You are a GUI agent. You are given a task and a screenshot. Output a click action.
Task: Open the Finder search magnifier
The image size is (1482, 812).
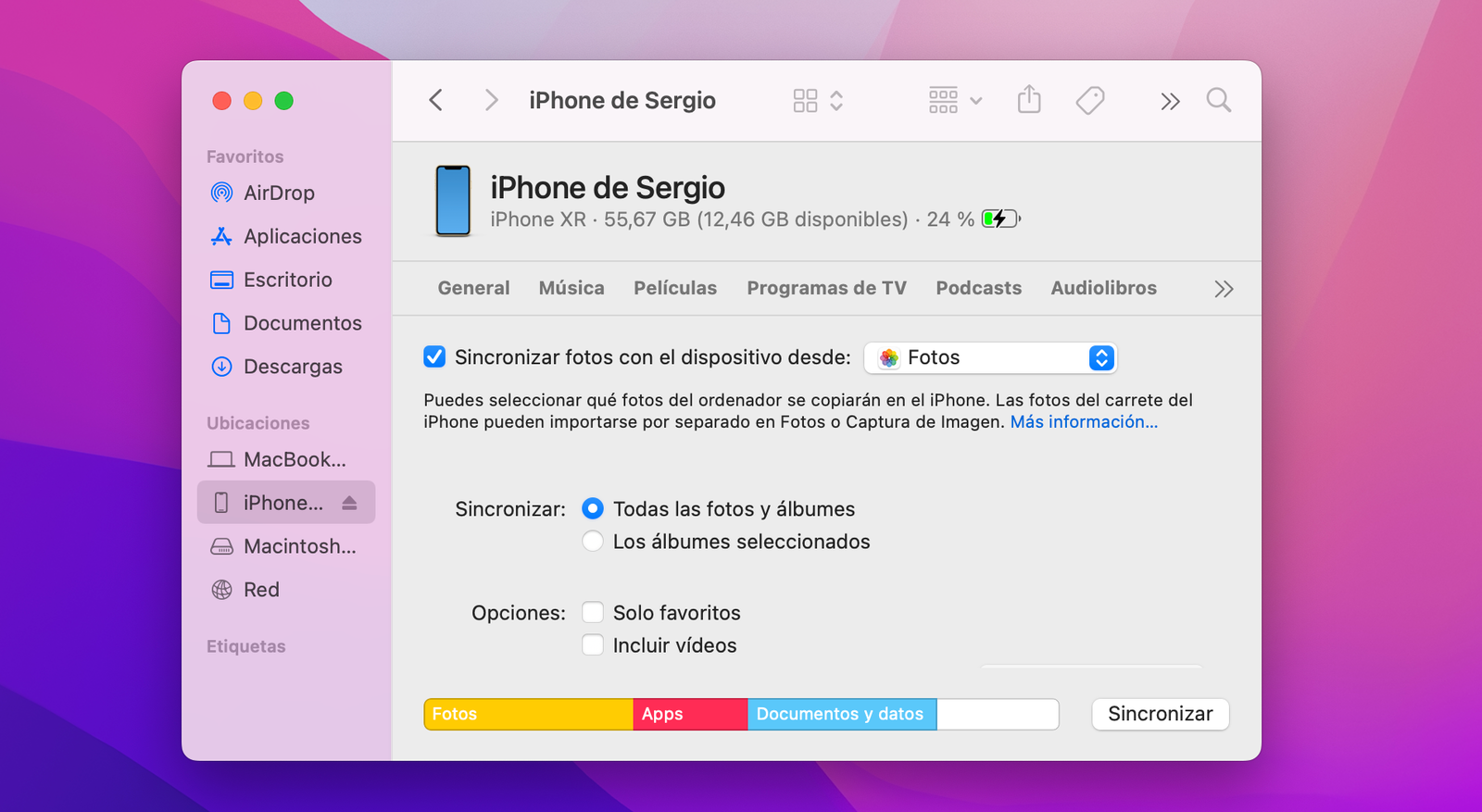(x=1219, y=100)
